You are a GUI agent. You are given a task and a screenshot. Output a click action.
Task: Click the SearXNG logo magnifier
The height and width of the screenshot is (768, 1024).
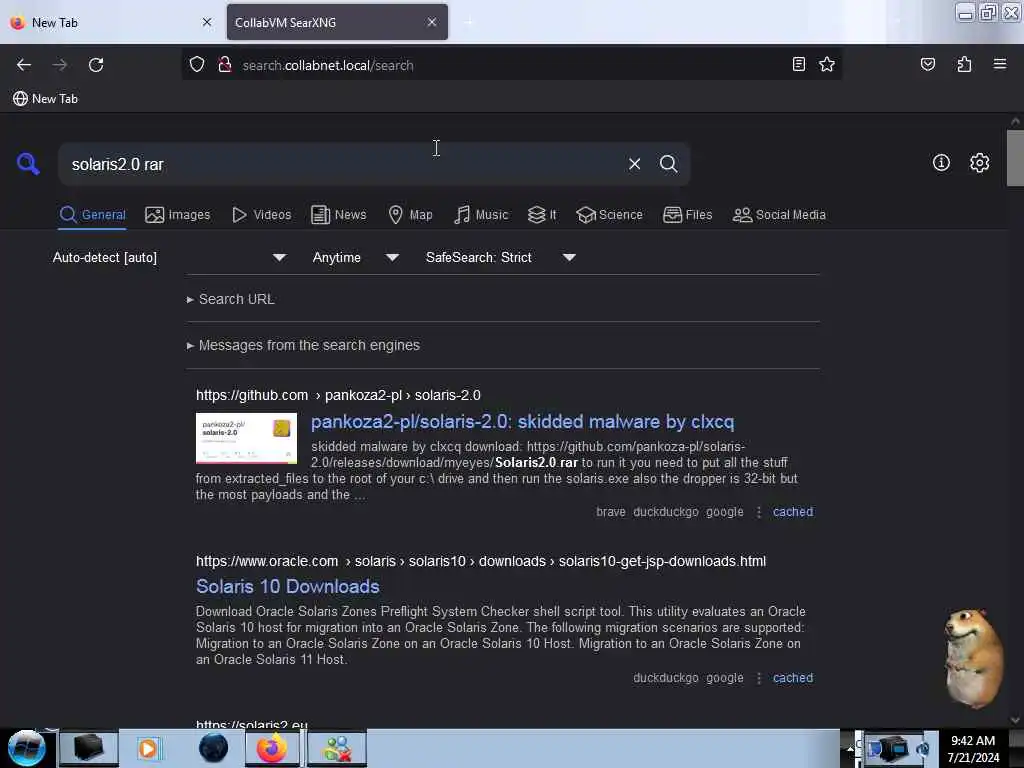click(x=28, y=163)
